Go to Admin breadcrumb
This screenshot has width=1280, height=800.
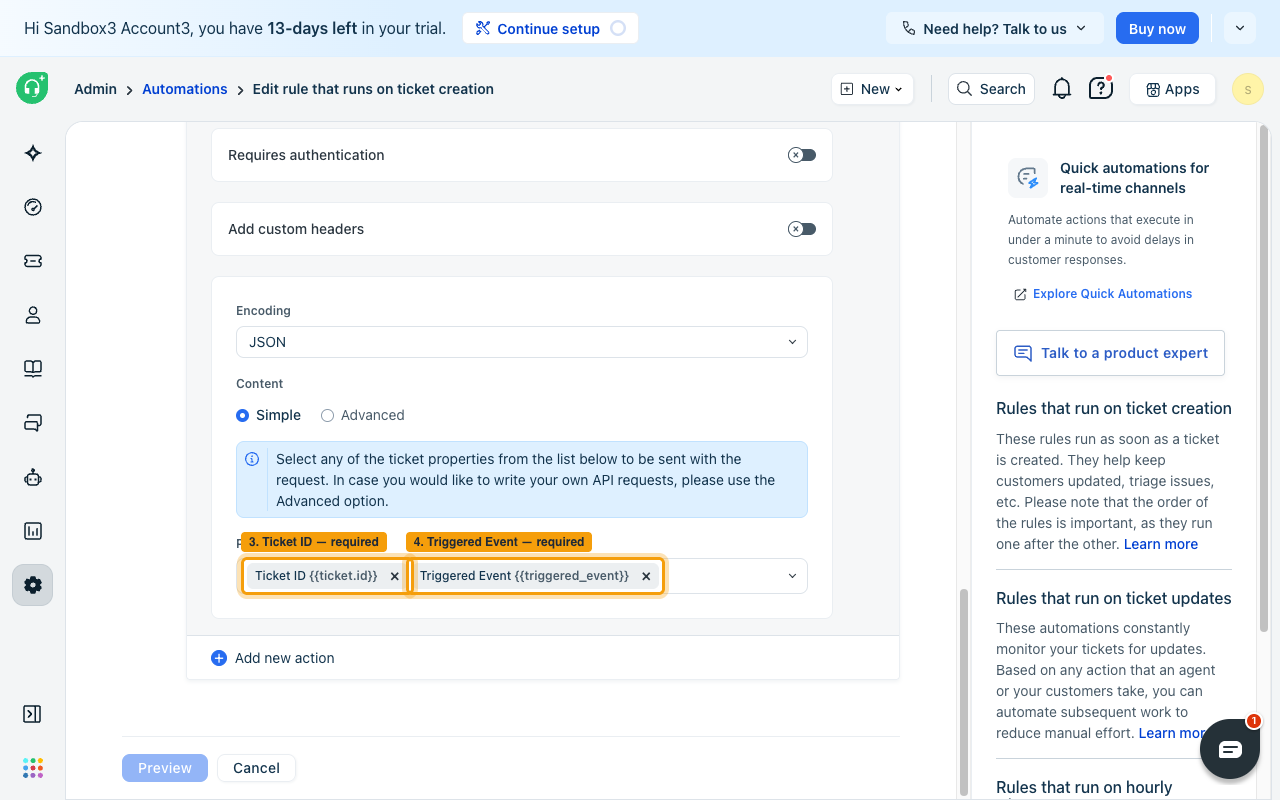95,89
